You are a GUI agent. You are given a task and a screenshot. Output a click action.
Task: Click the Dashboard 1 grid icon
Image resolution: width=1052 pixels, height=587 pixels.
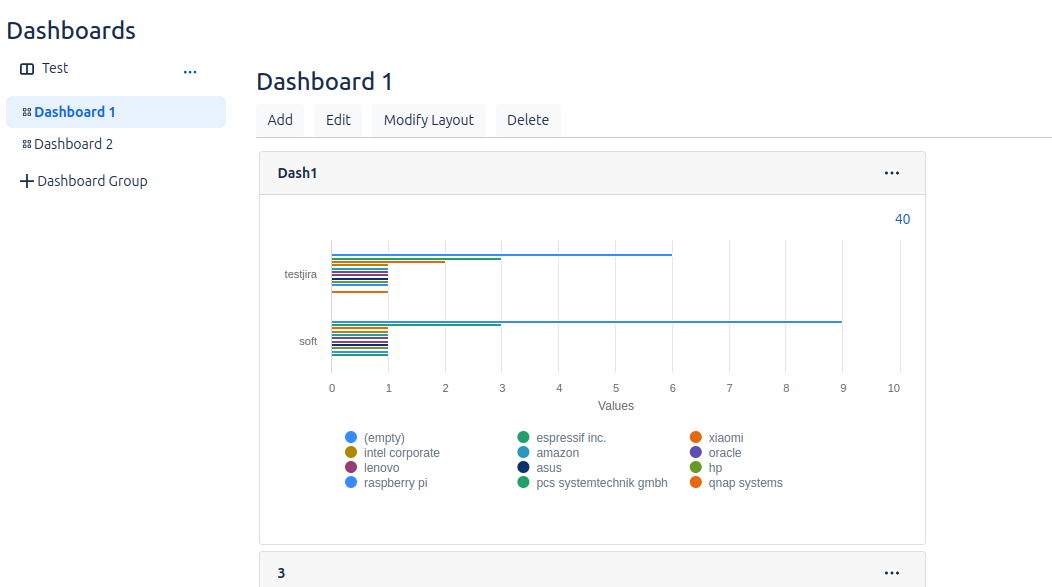pos(27,112)
